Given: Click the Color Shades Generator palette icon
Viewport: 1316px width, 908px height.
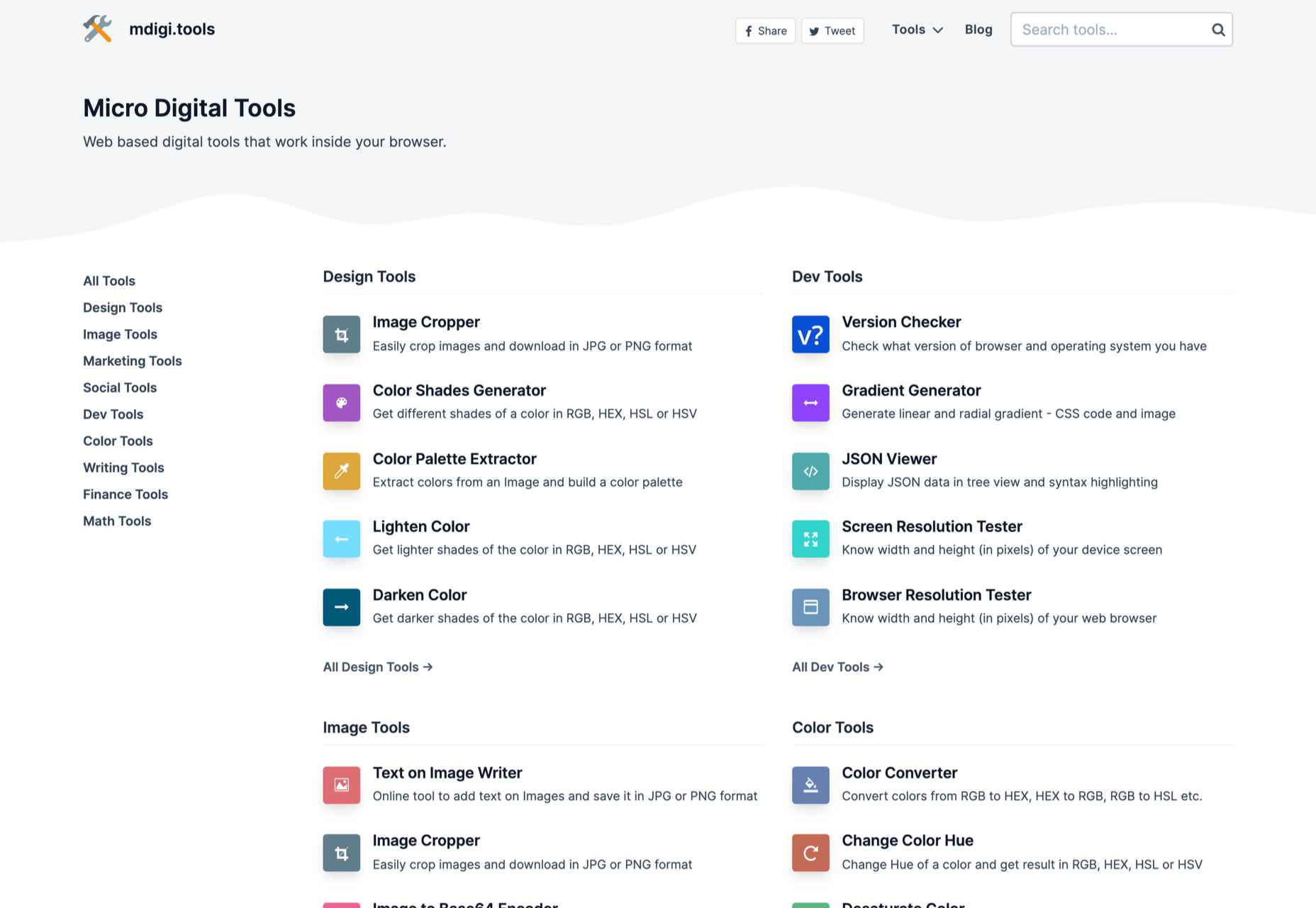Looking at the screenshot, I should [342, 403].
